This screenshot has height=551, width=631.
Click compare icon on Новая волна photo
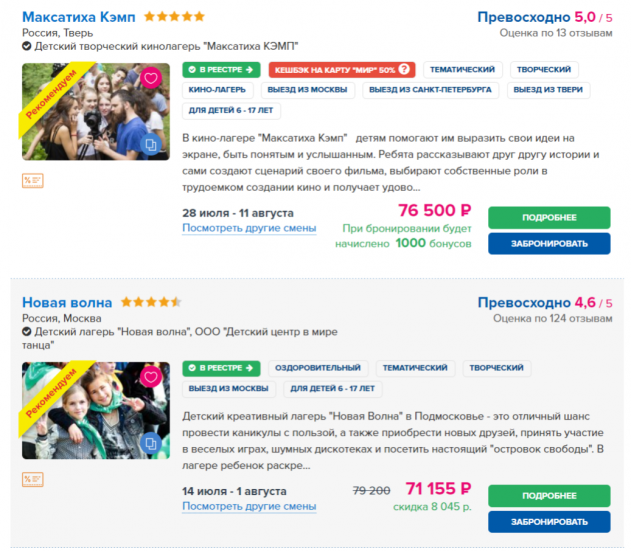coord(151,443)
